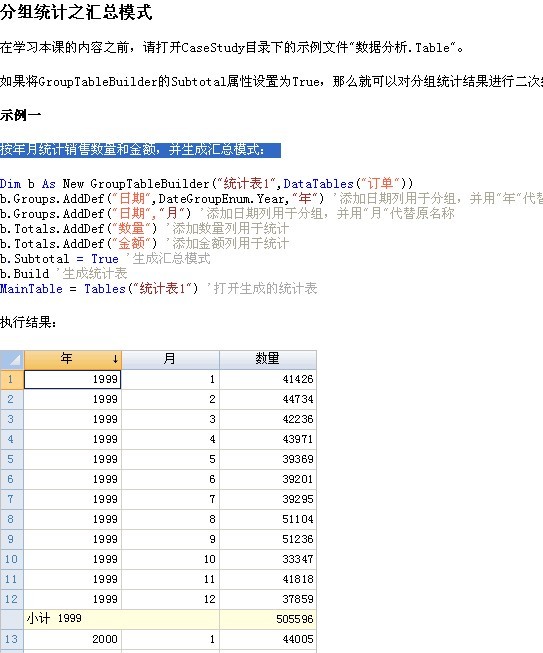The height and width of the screenshot is (653, 543).
Task: Click the title 分组统计之汇总模式
Action: [x=76, y=12]
